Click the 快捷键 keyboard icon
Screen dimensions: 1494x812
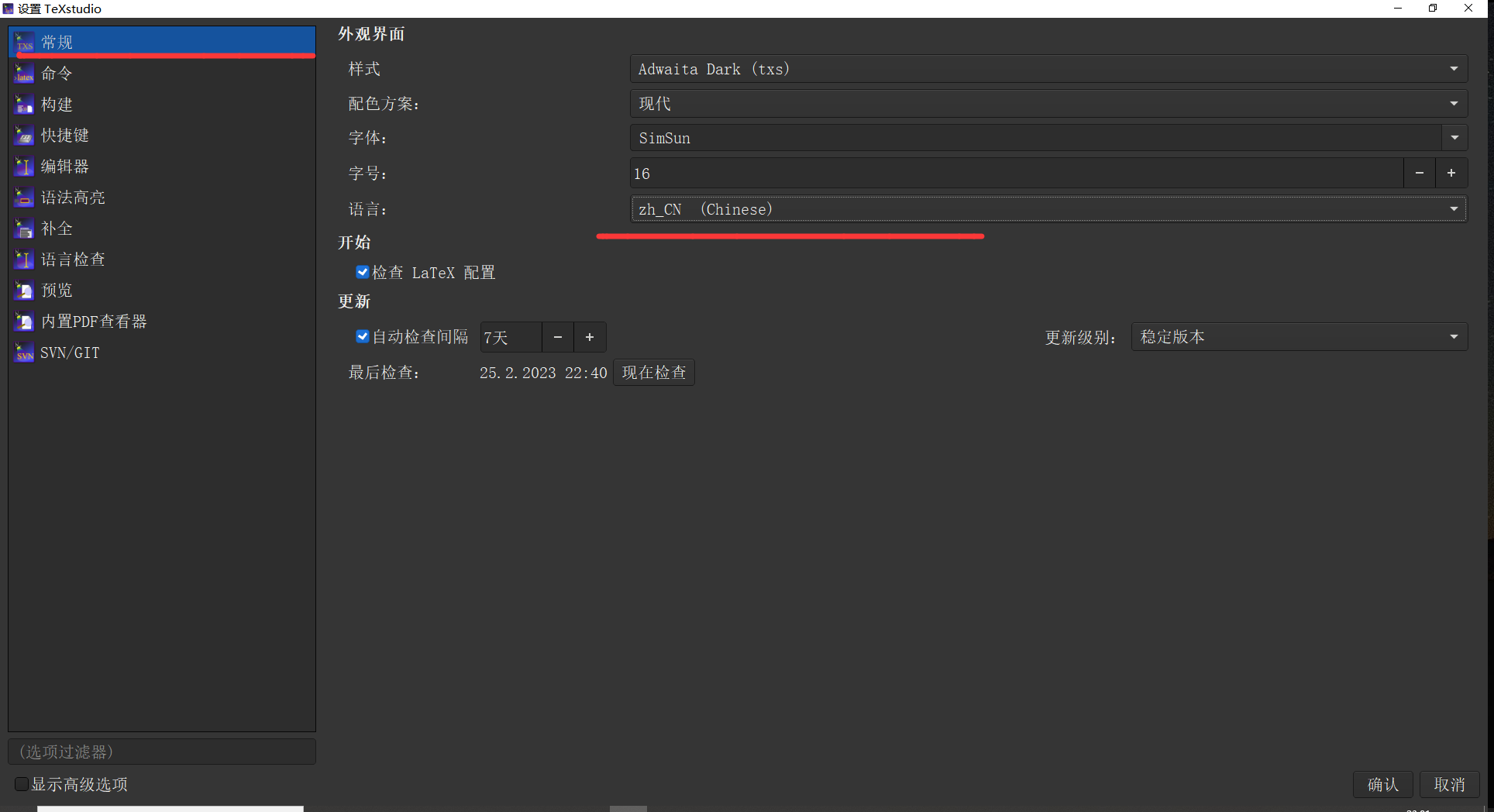(25, 136)
